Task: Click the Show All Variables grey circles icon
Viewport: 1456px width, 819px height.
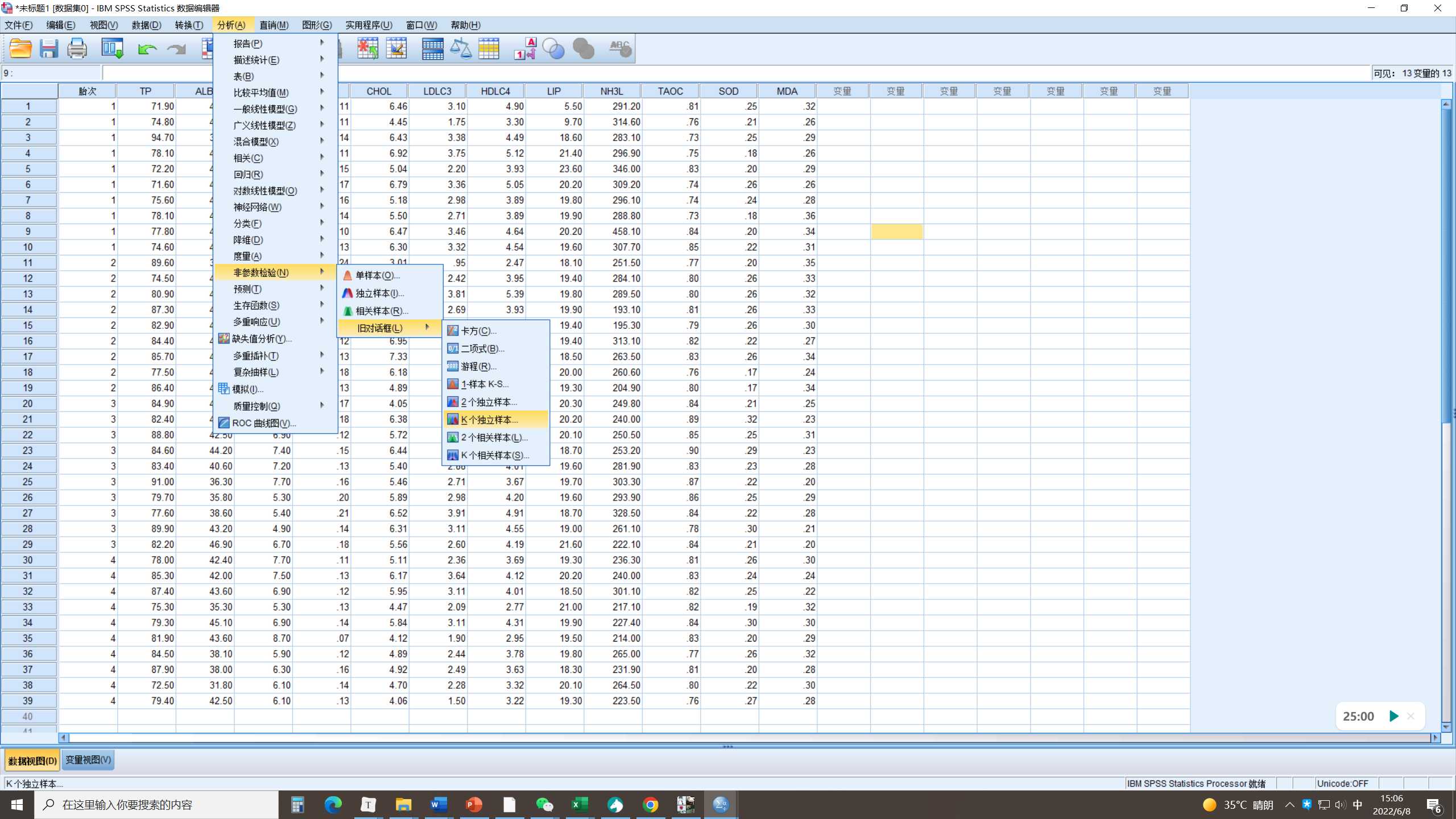Action: tap(584, 49)
